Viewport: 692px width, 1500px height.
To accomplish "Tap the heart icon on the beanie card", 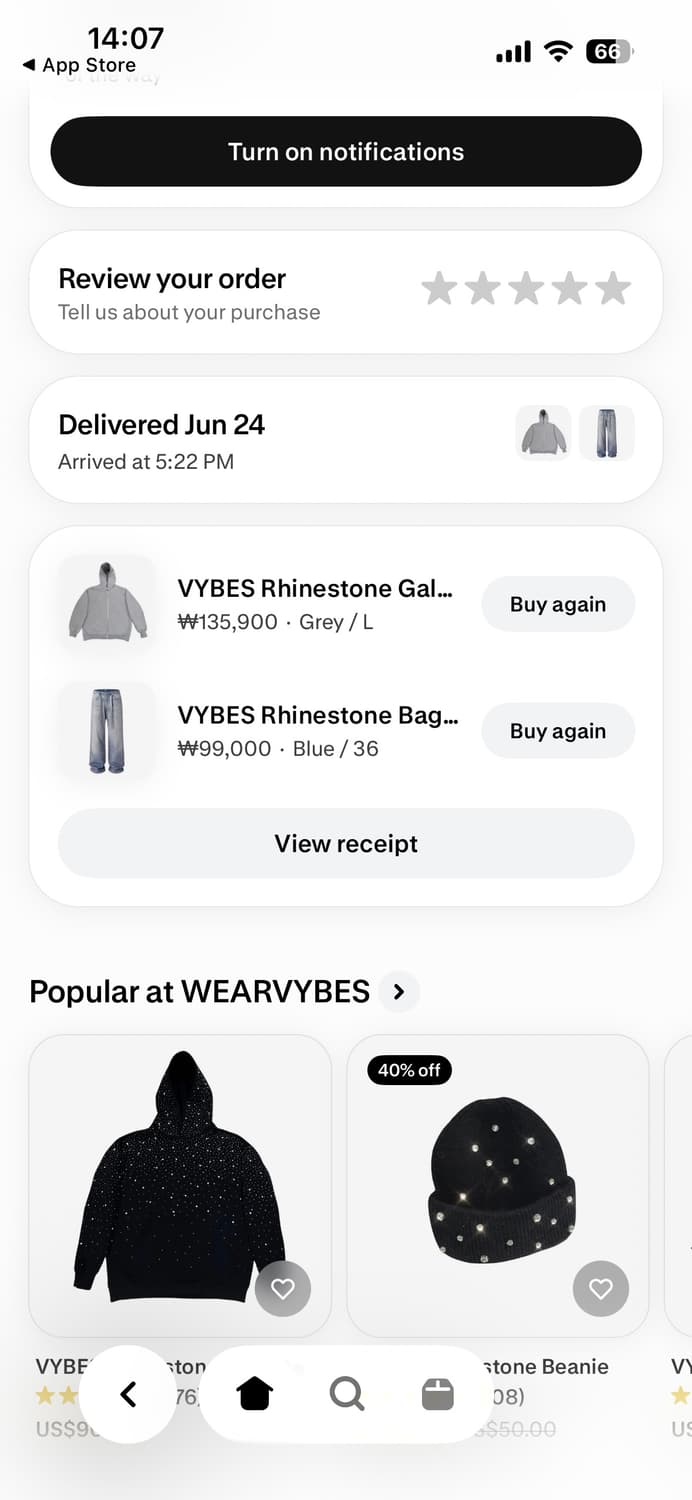I will click(x=601, y=1289).
